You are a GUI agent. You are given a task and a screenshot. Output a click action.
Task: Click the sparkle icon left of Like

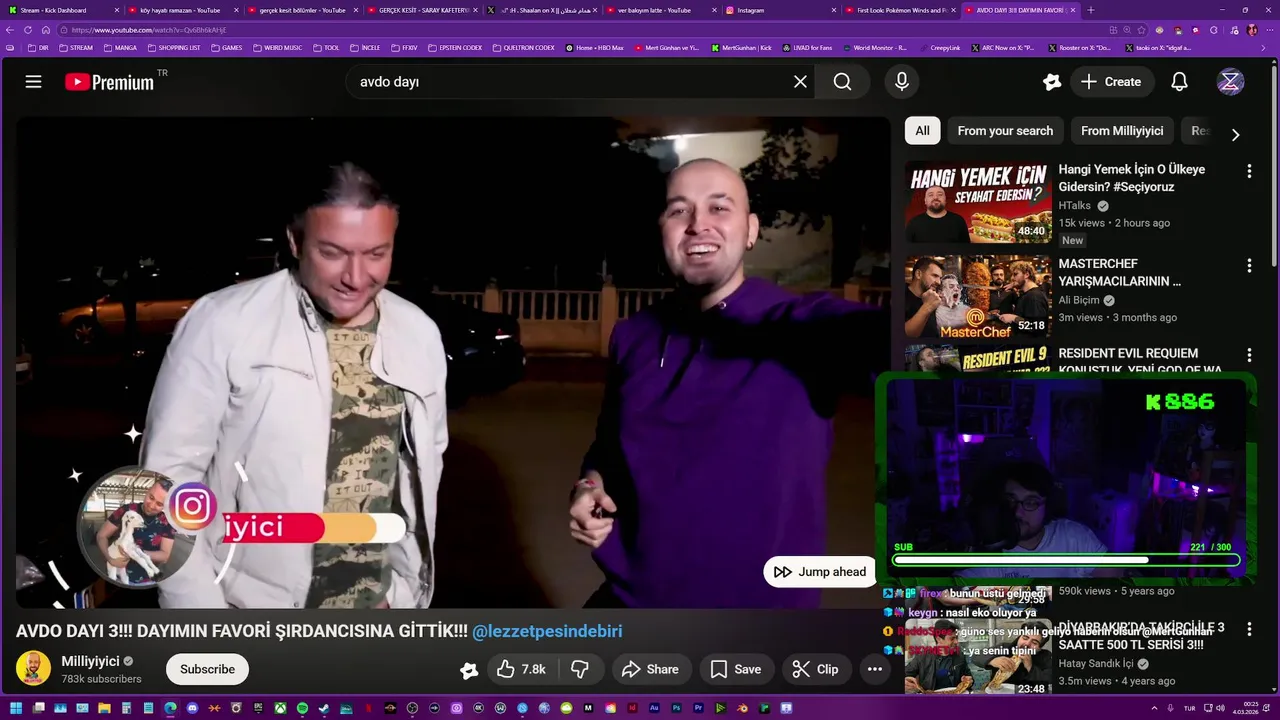pos(468,670)
